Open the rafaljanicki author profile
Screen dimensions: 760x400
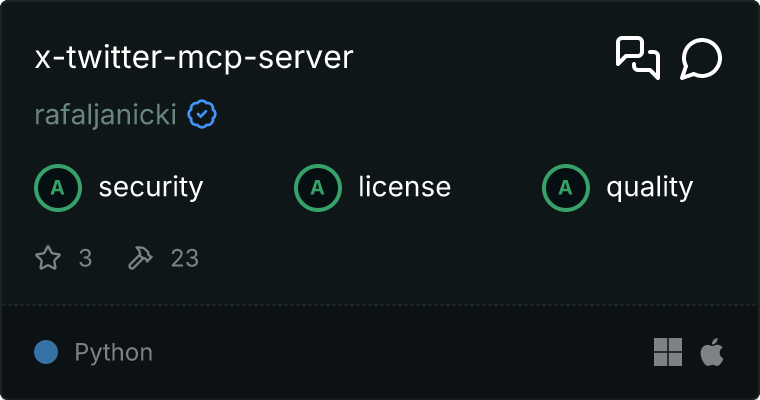[105, 115]
